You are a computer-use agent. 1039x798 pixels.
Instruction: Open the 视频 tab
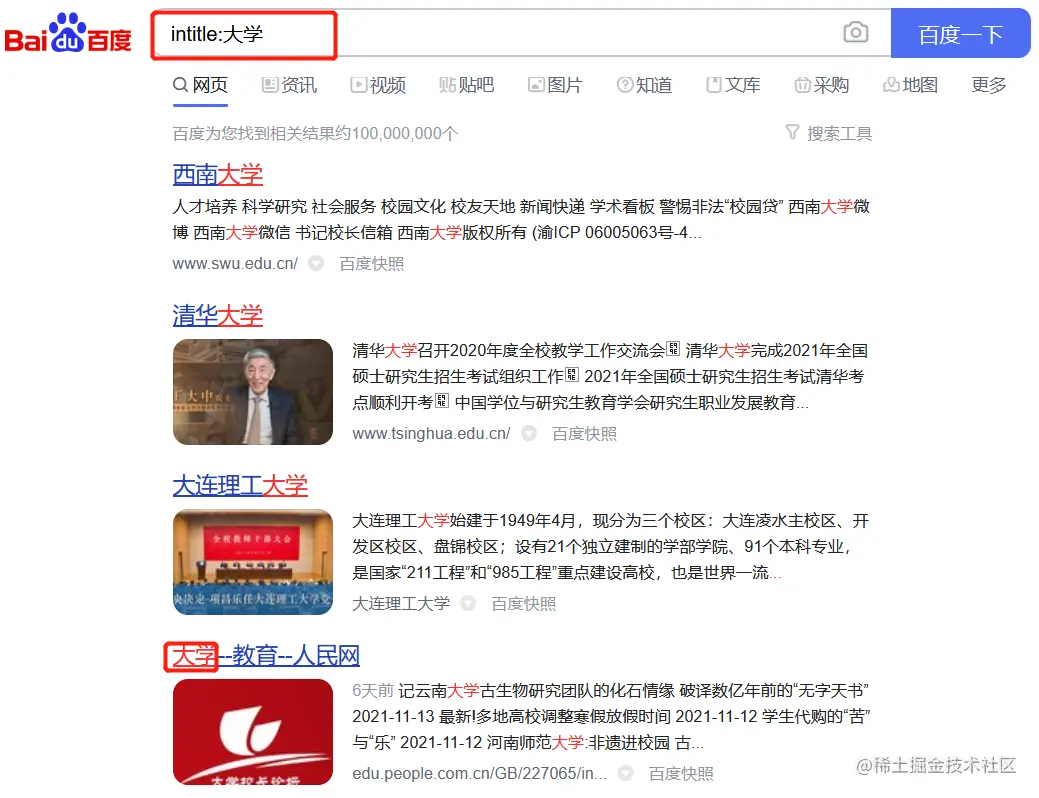[378, 86]
